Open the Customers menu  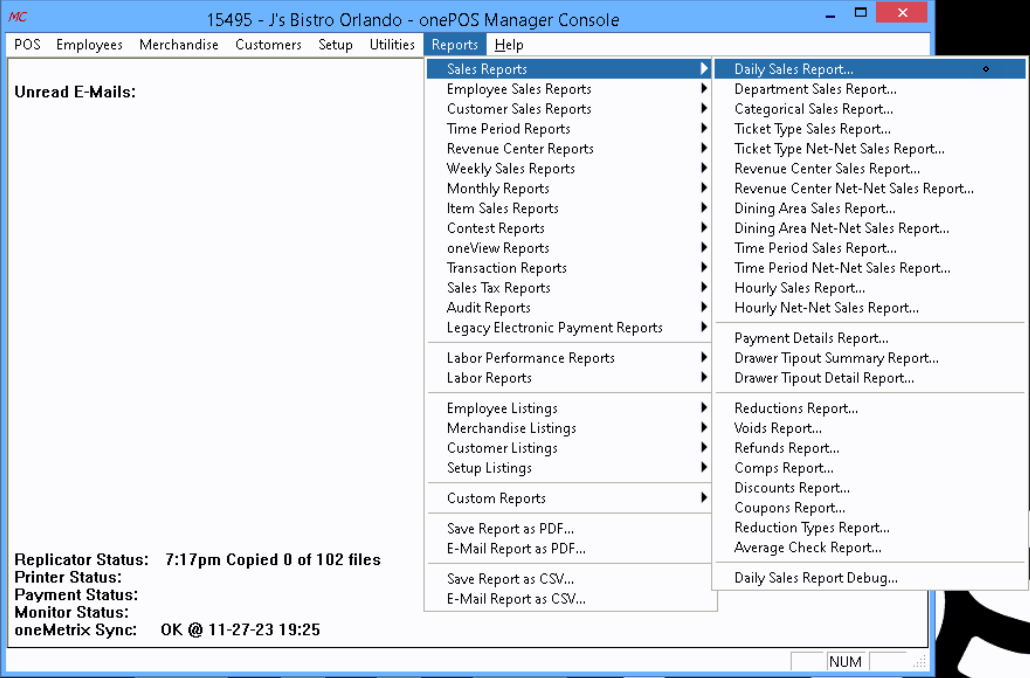pyautogui.click(x=268, y=45)
